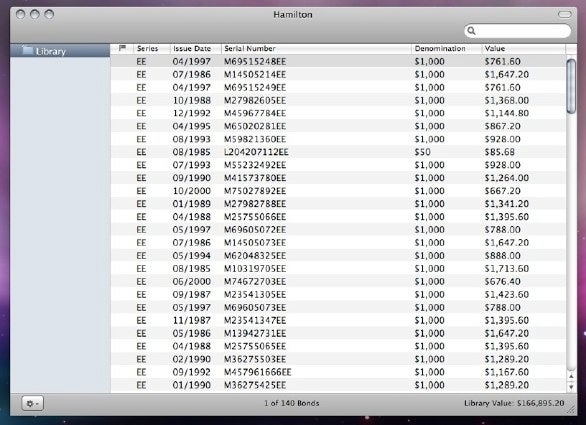Viewport: 586px width, 425px height.
Task: Click the Library folder icon
Action: (x=28, y=50)
